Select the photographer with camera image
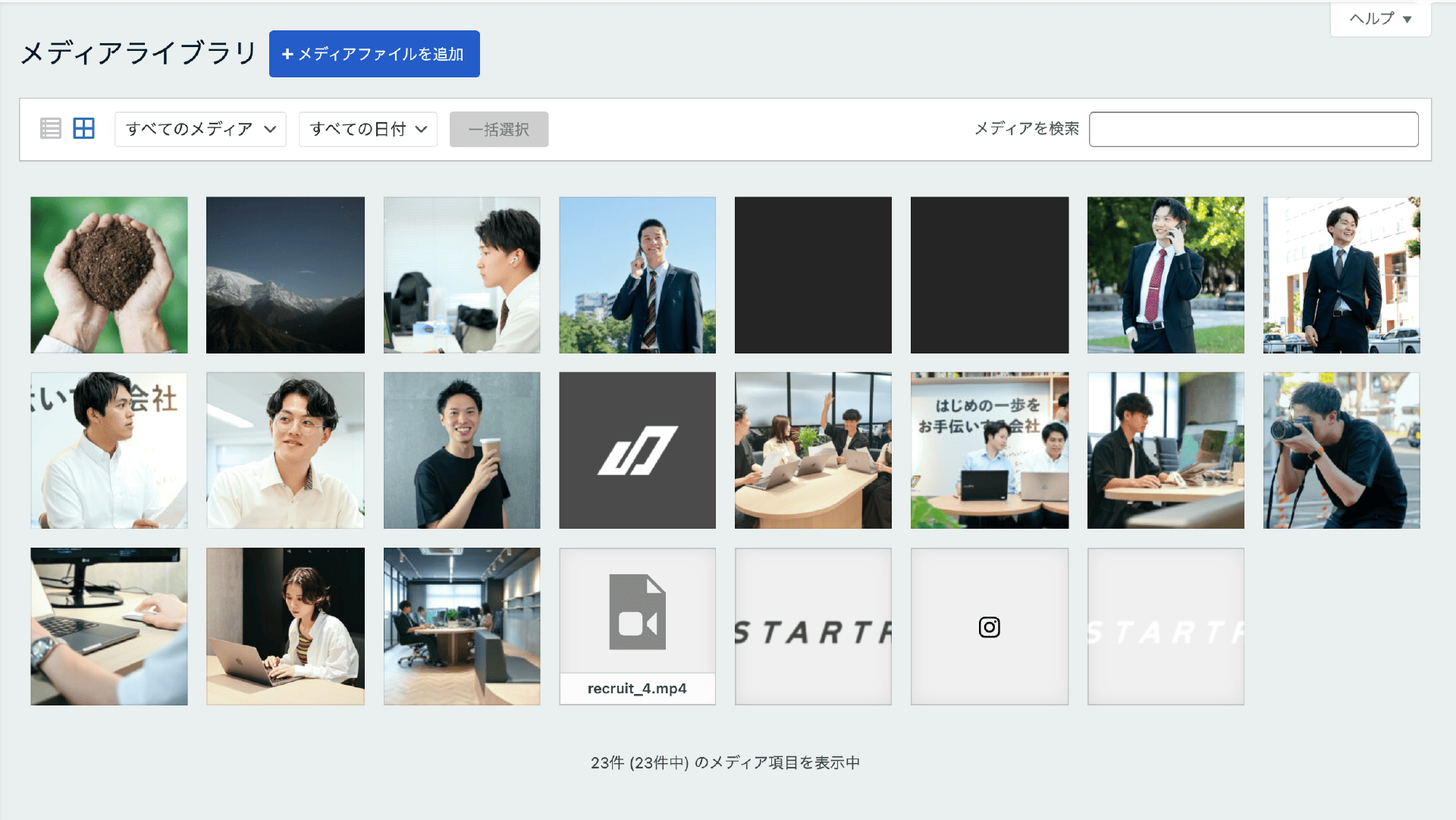This screenshot has width=1456, height=820. click(x=1341, y=451)
